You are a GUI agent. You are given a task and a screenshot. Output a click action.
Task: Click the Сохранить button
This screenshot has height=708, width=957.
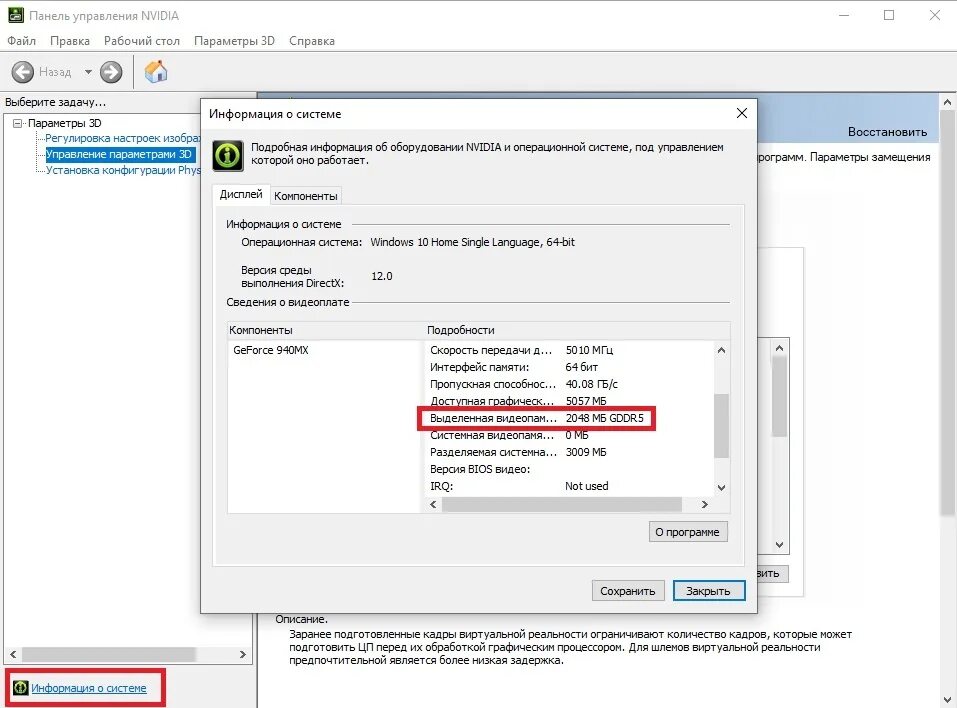pyautogui.click(x=627, y=591)
